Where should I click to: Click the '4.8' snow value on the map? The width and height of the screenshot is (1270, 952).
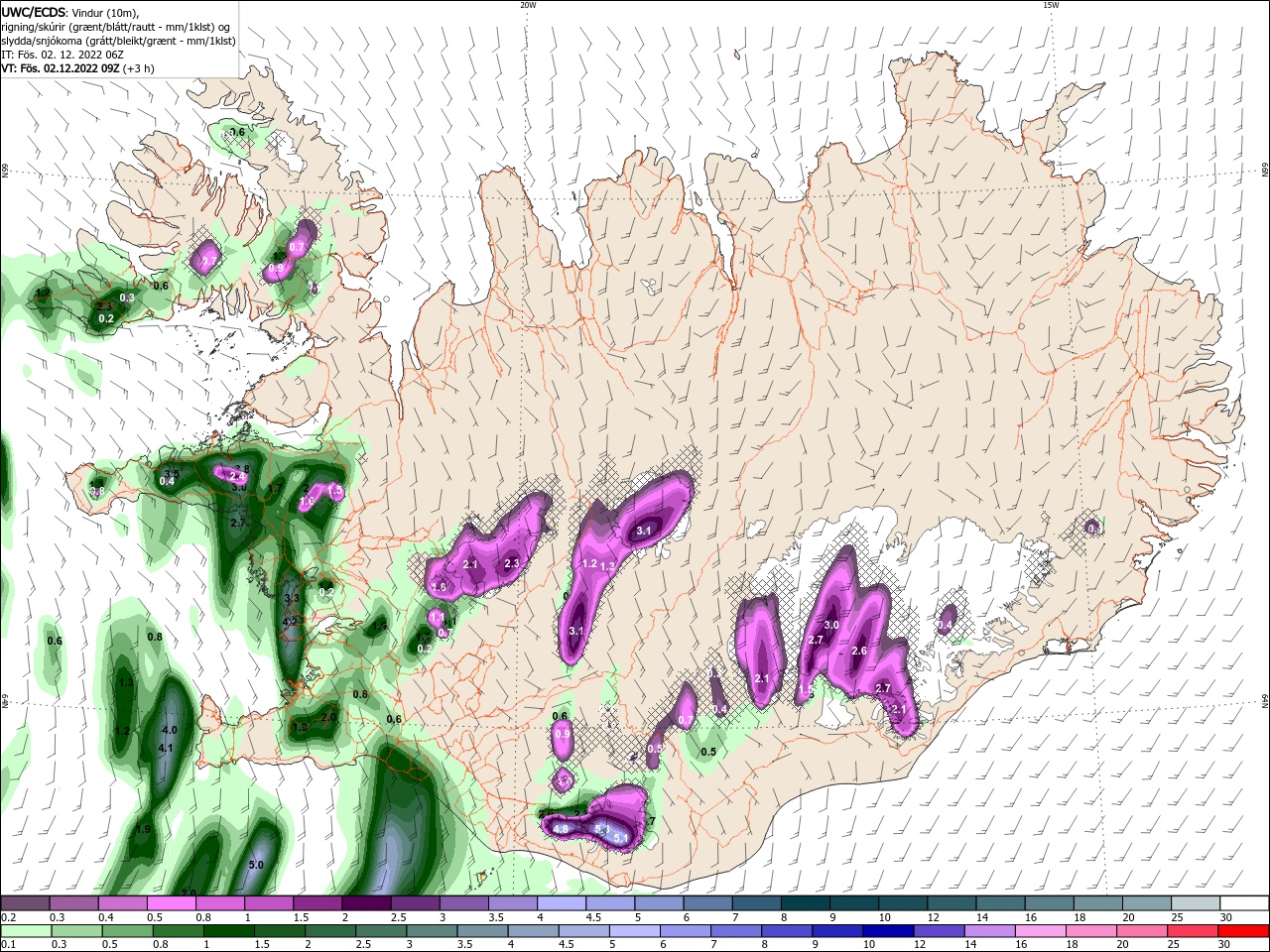pyautogui.click(x=561, y=829)
